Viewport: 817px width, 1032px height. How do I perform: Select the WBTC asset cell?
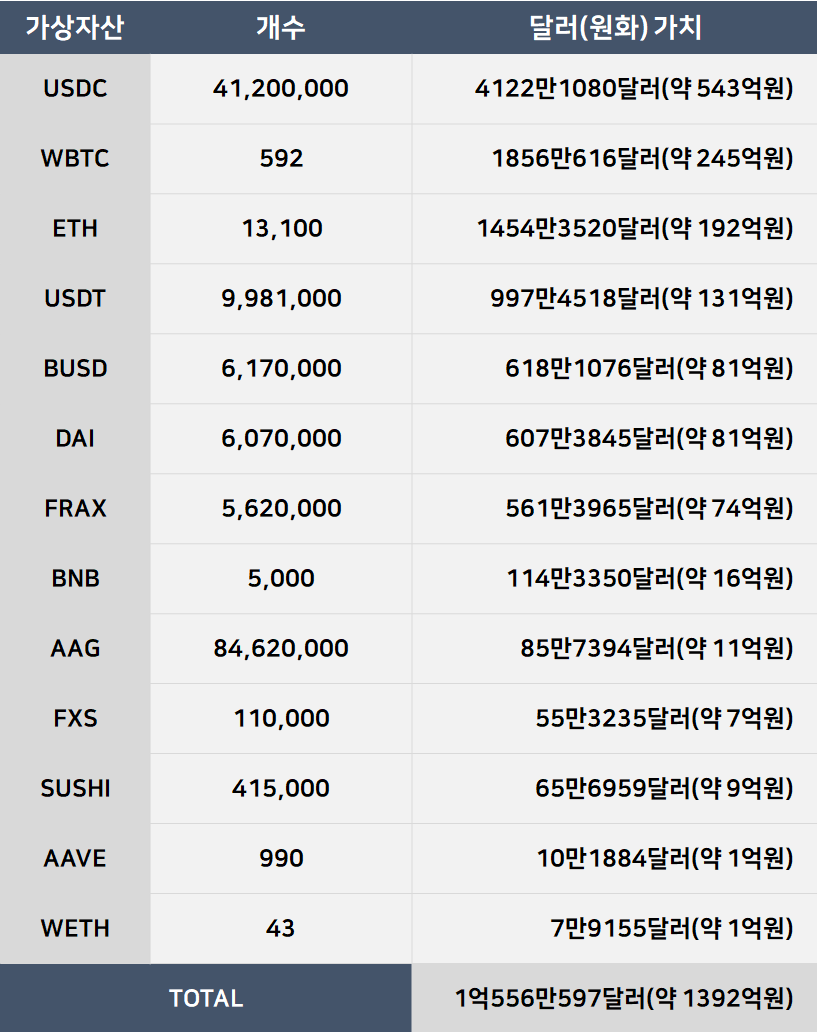[x=75, y=159]
